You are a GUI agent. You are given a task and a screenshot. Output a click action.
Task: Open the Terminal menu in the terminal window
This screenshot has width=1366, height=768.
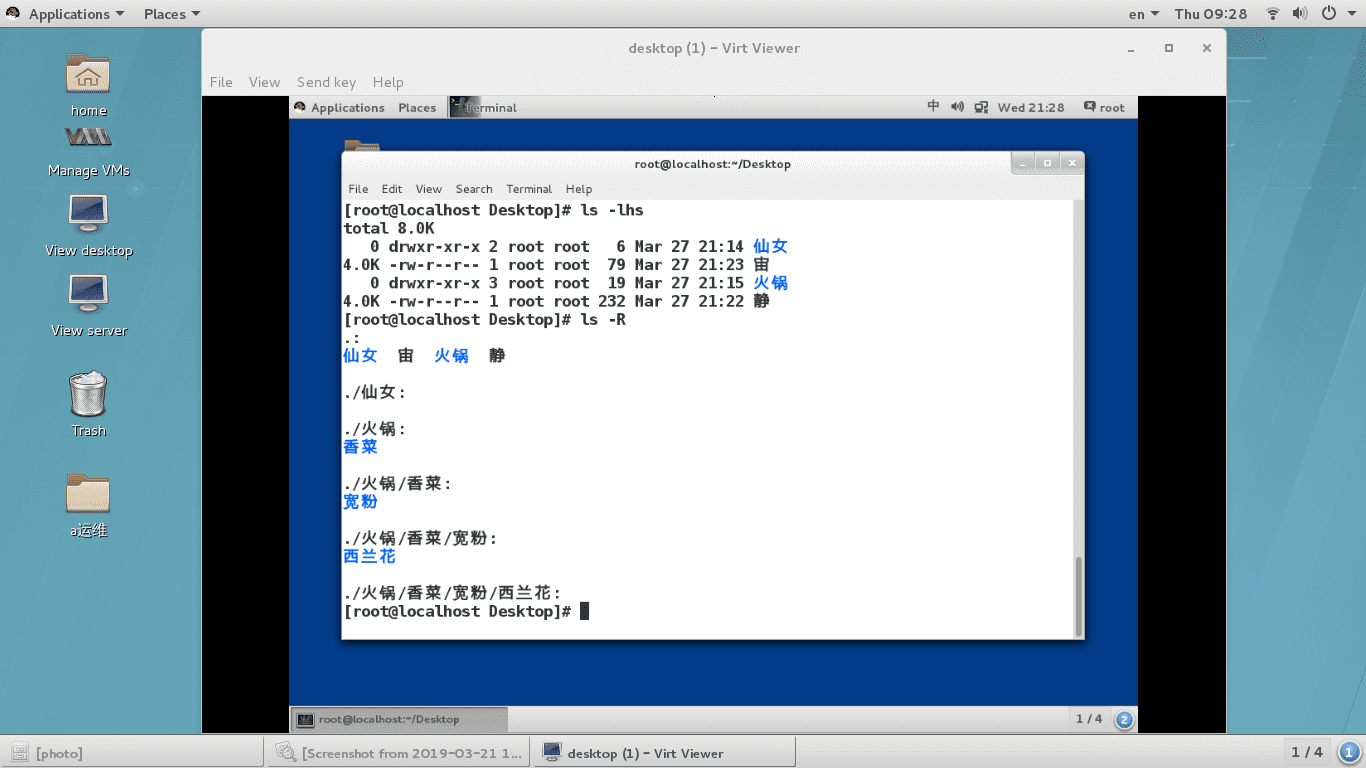[x=529, y=189]
